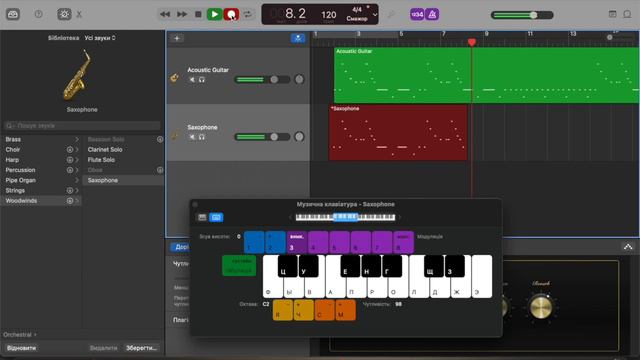
Task: Download the Harp sounds via circle icon
Action: point(70,160)
